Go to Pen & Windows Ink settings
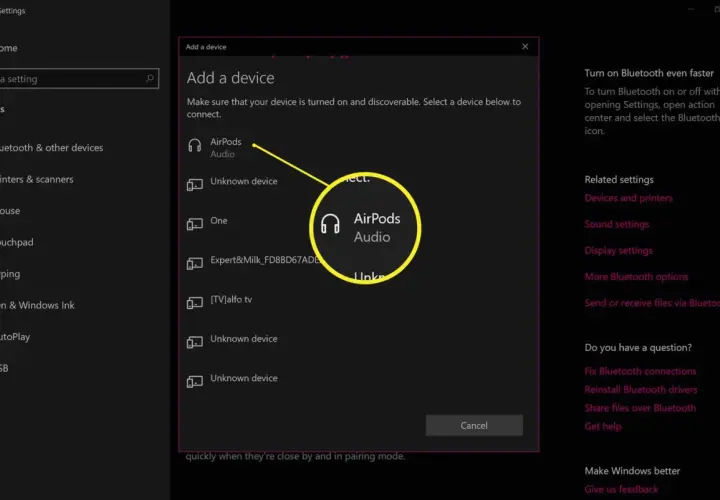Screen dimensions: 720x500 pos(37,305)
